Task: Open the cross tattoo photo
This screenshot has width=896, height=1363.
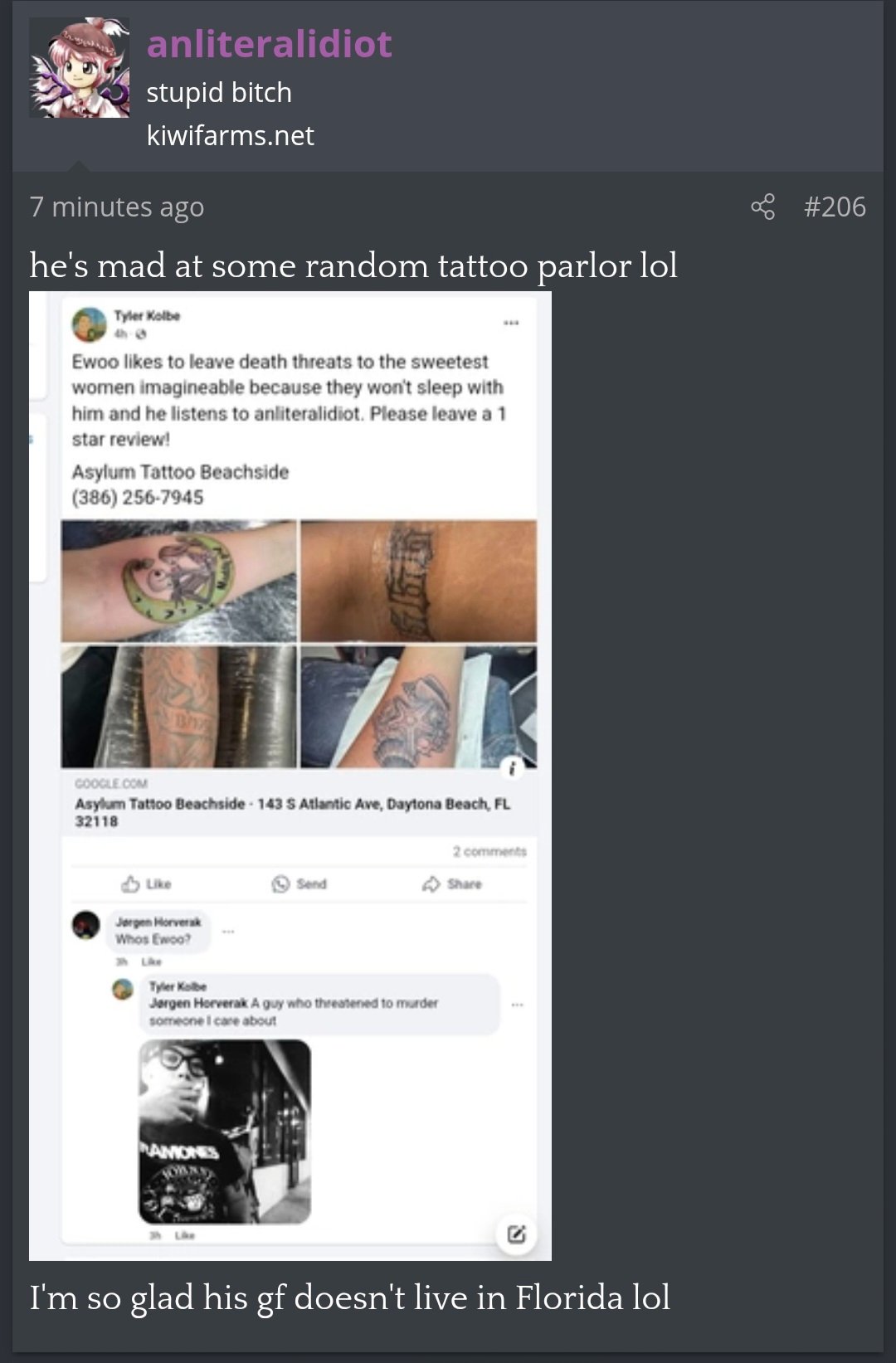Action: (x=418, y=707)
